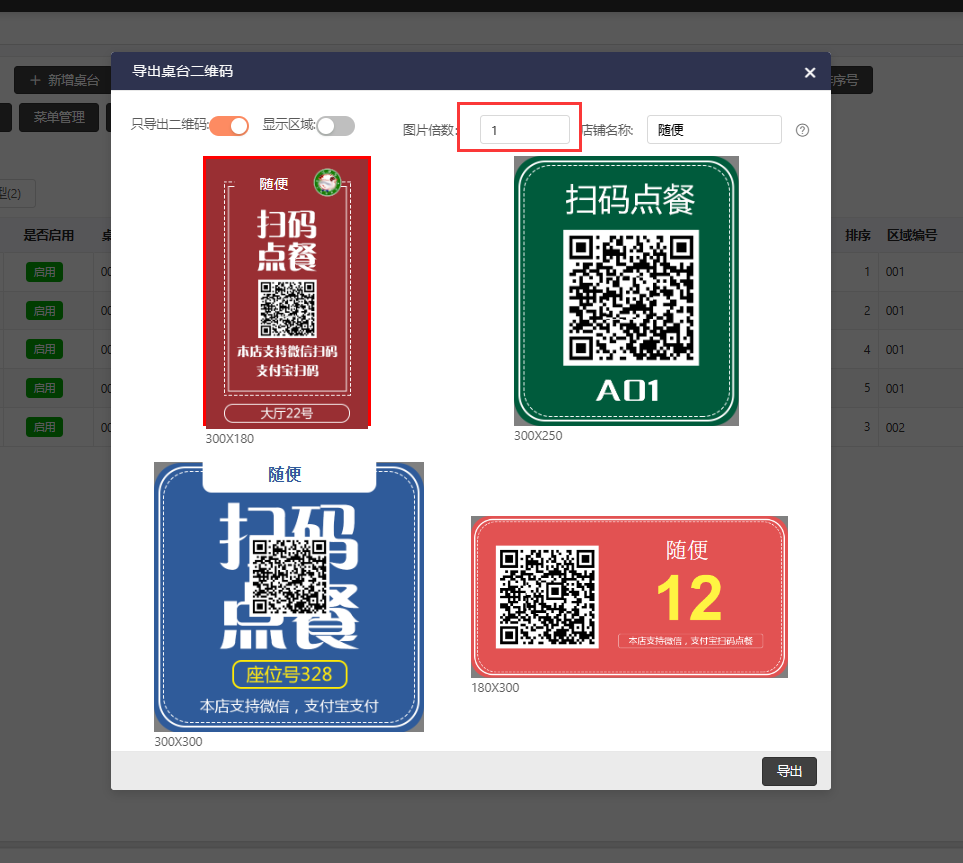
Task: Click the QR code in the horizontal red template
Action: 546,596
